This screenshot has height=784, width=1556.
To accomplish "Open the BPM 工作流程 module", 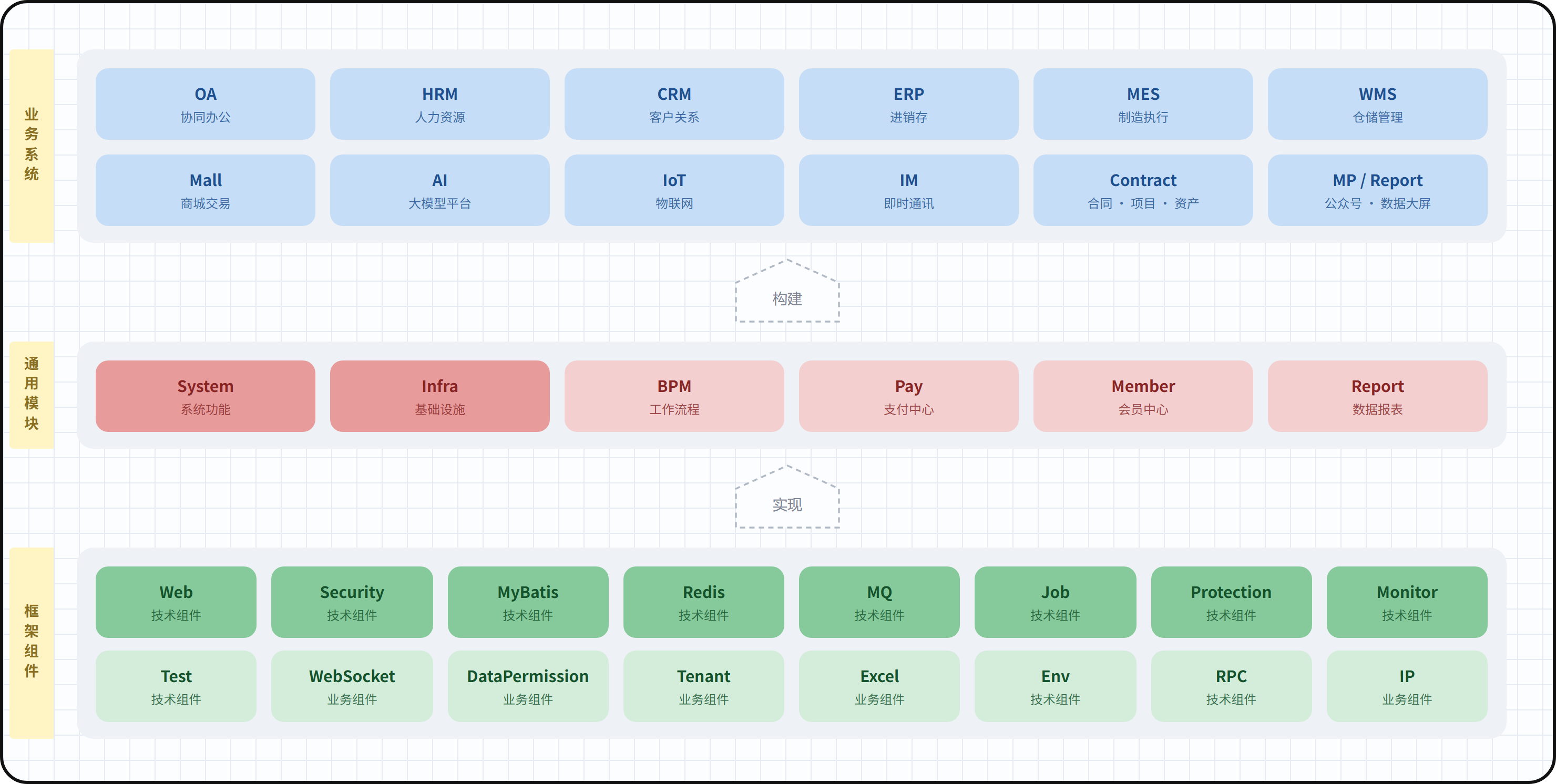I will 674,396.
